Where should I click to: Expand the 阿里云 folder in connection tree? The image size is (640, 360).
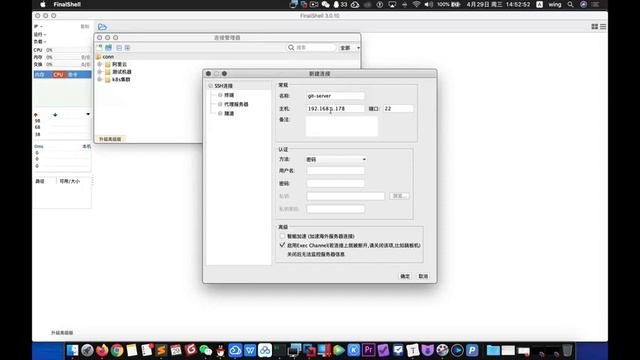100,64
